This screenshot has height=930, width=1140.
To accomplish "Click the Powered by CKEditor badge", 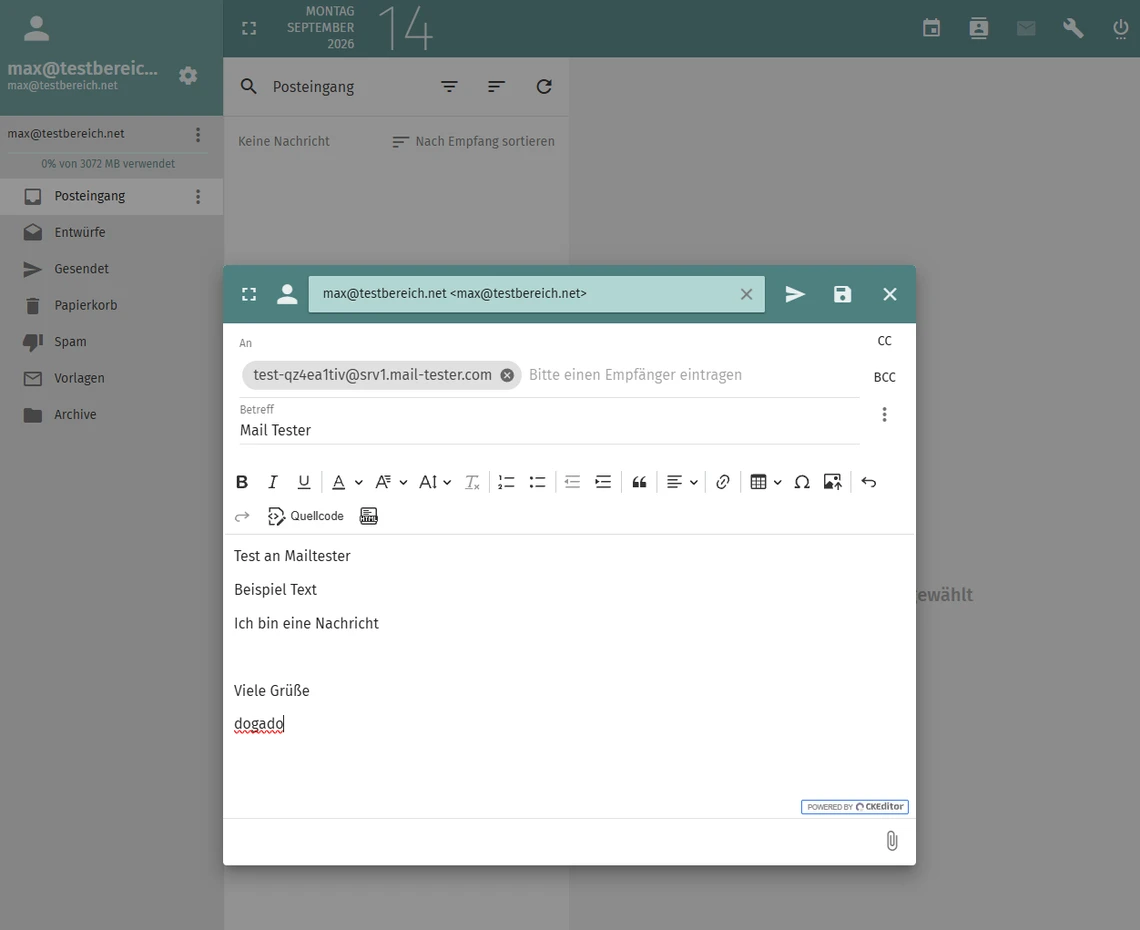I will [x=855, y=806].
